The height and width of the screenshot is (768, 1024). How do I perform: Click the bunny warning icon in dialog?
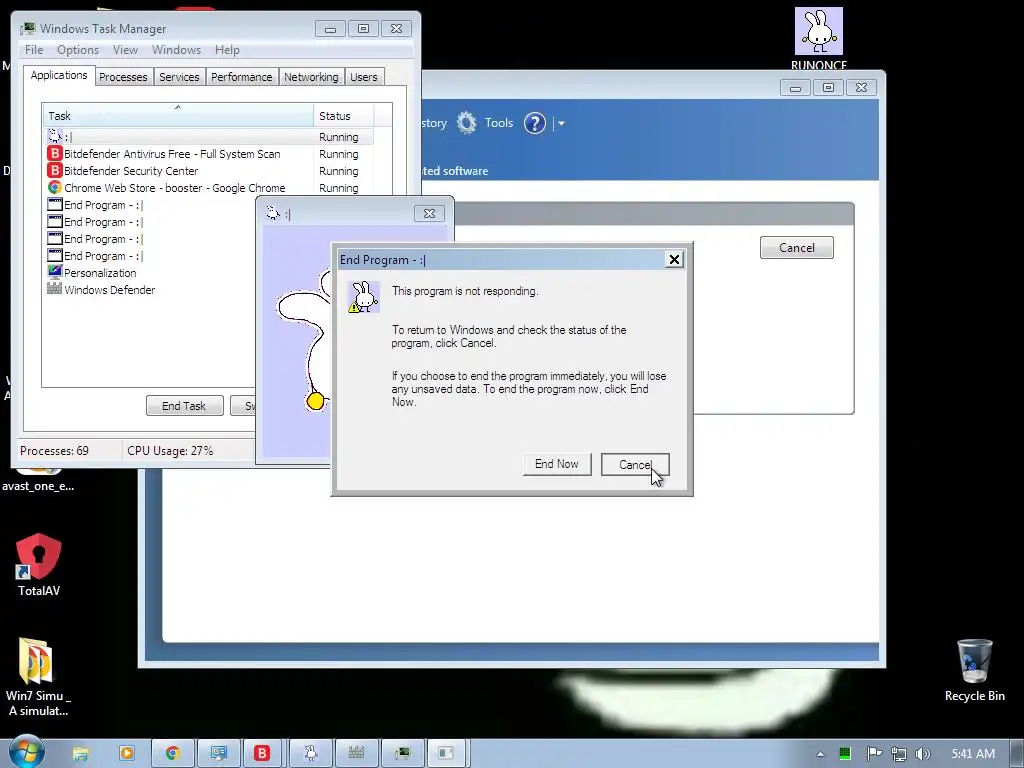click(364, 297)
